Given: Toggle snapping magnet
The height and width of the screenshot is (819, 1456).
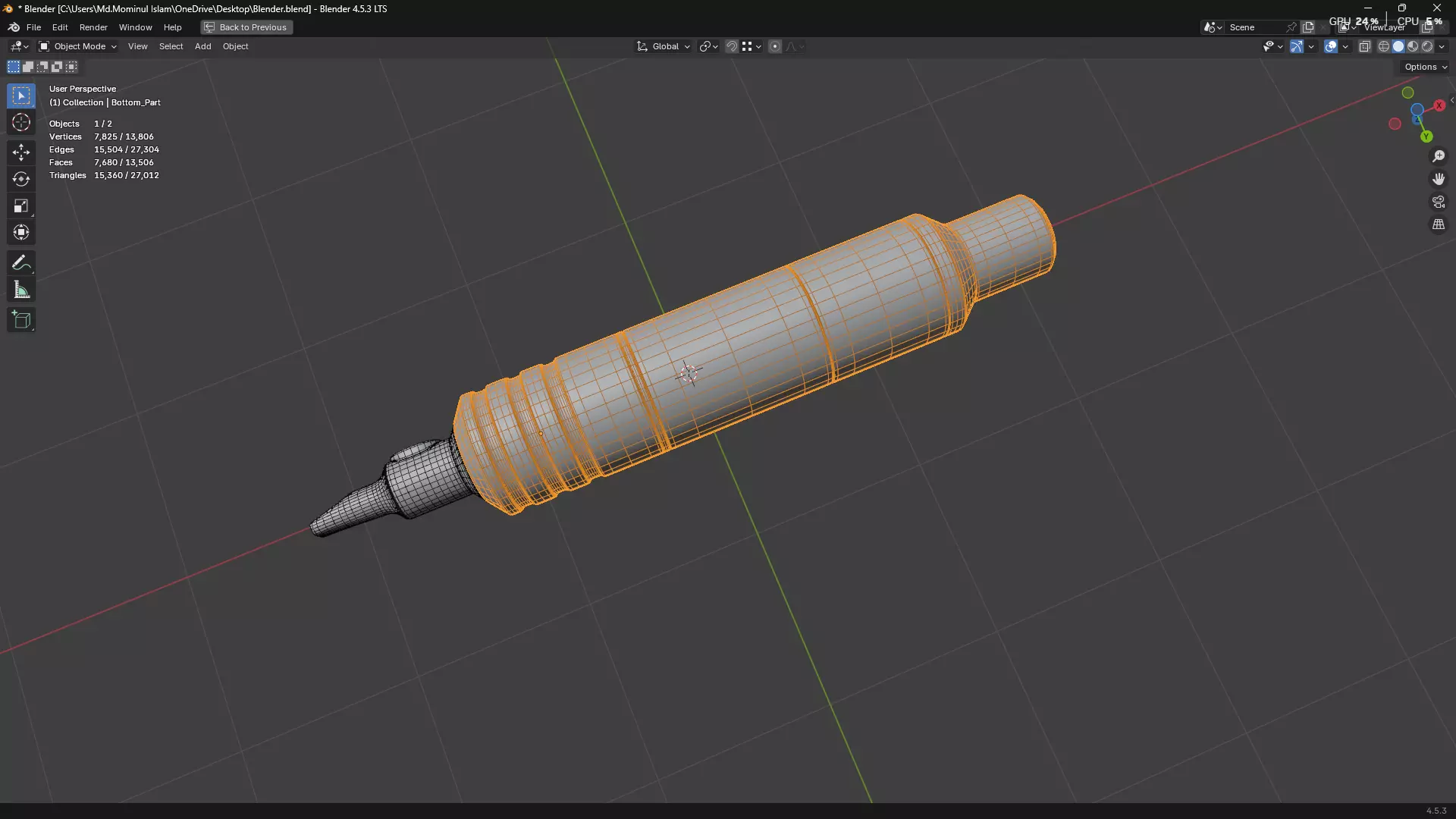Looking at the screenshot, I should tap(732, 46).
